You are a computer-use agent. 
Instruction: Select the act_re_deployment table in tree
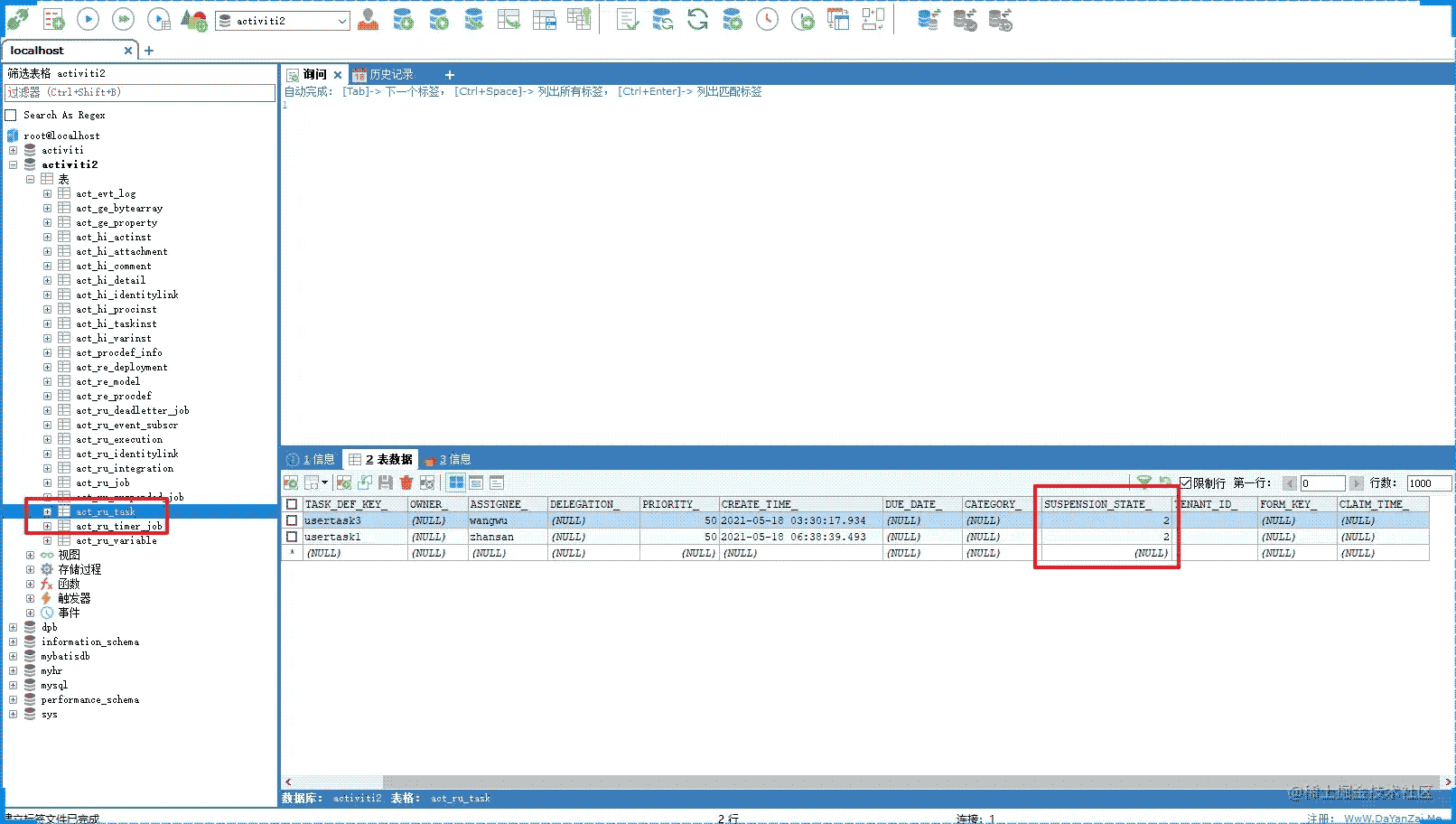[x=122, y=368]
